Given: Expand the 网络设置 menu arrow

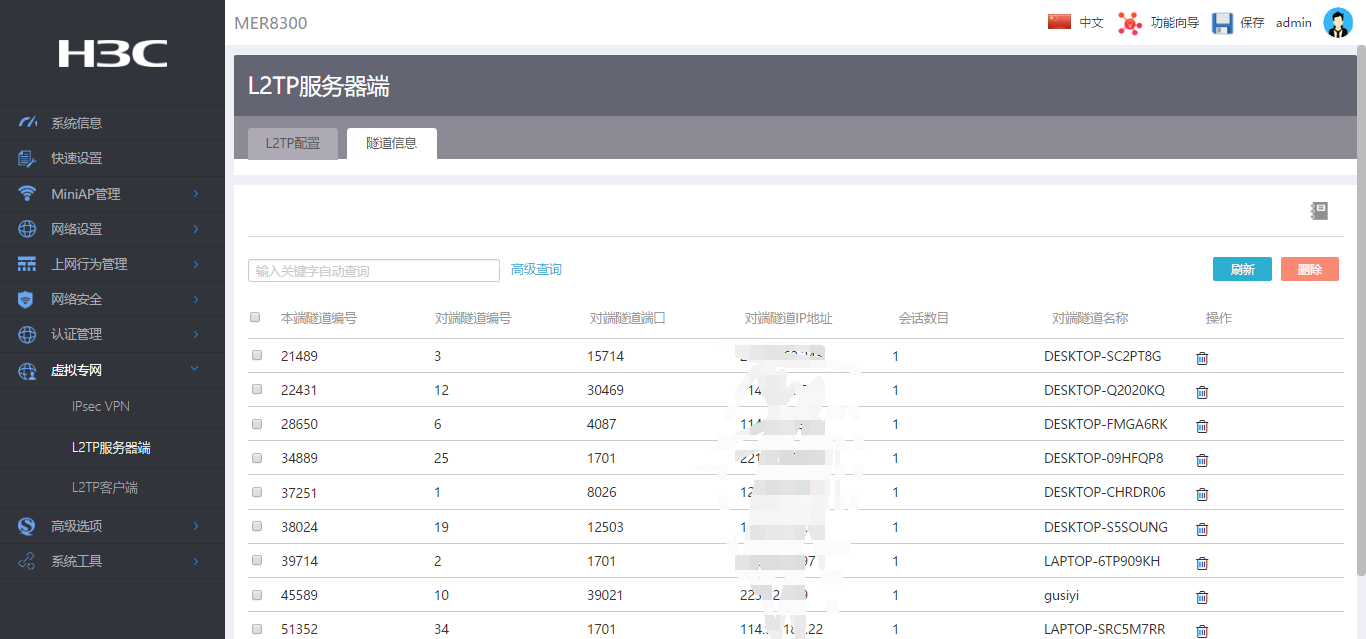Looking at the screenshot, I should (195, 229).
